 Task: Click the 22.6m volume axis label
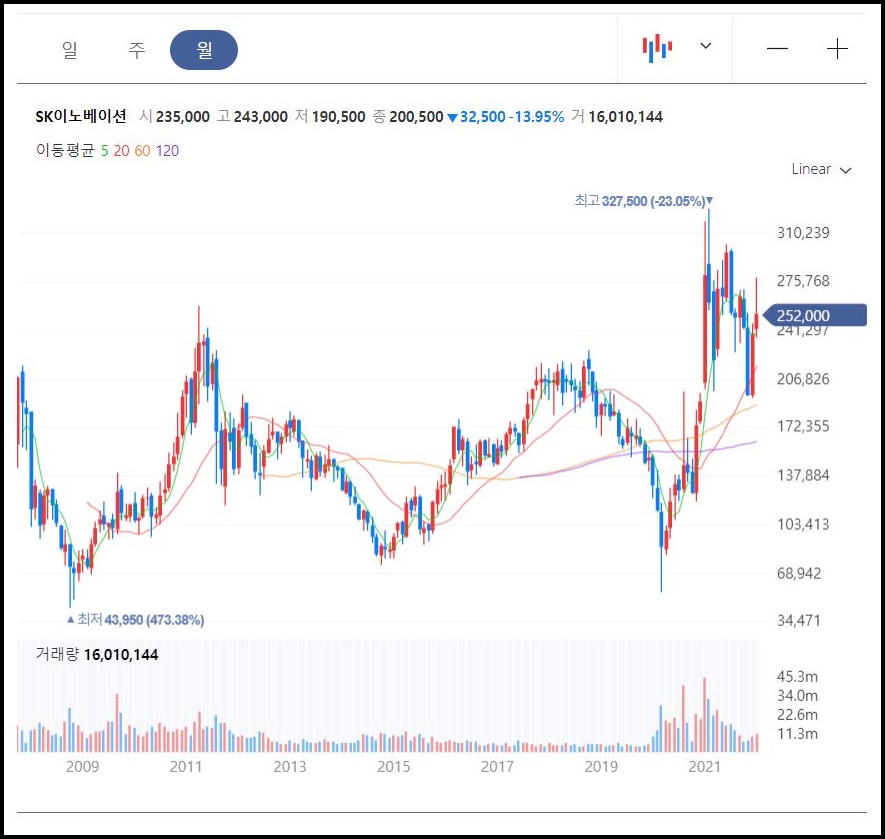pos(797,715)
